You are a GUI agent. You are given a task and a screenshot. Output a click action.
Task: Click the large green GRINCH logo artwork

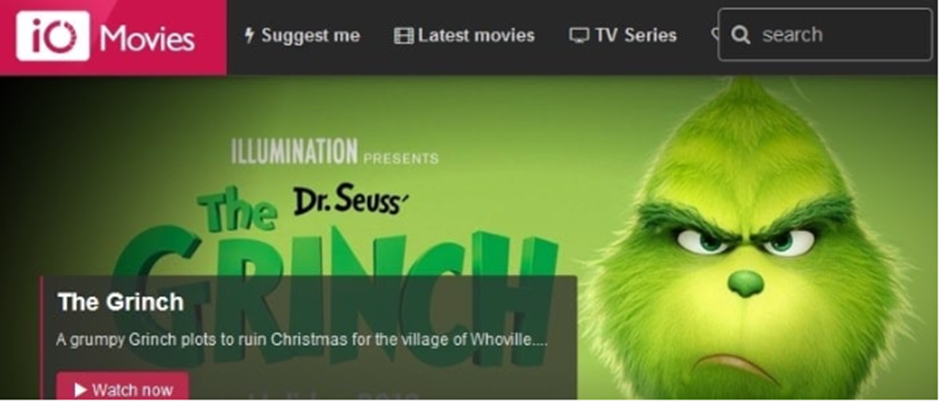pos(336,288)
